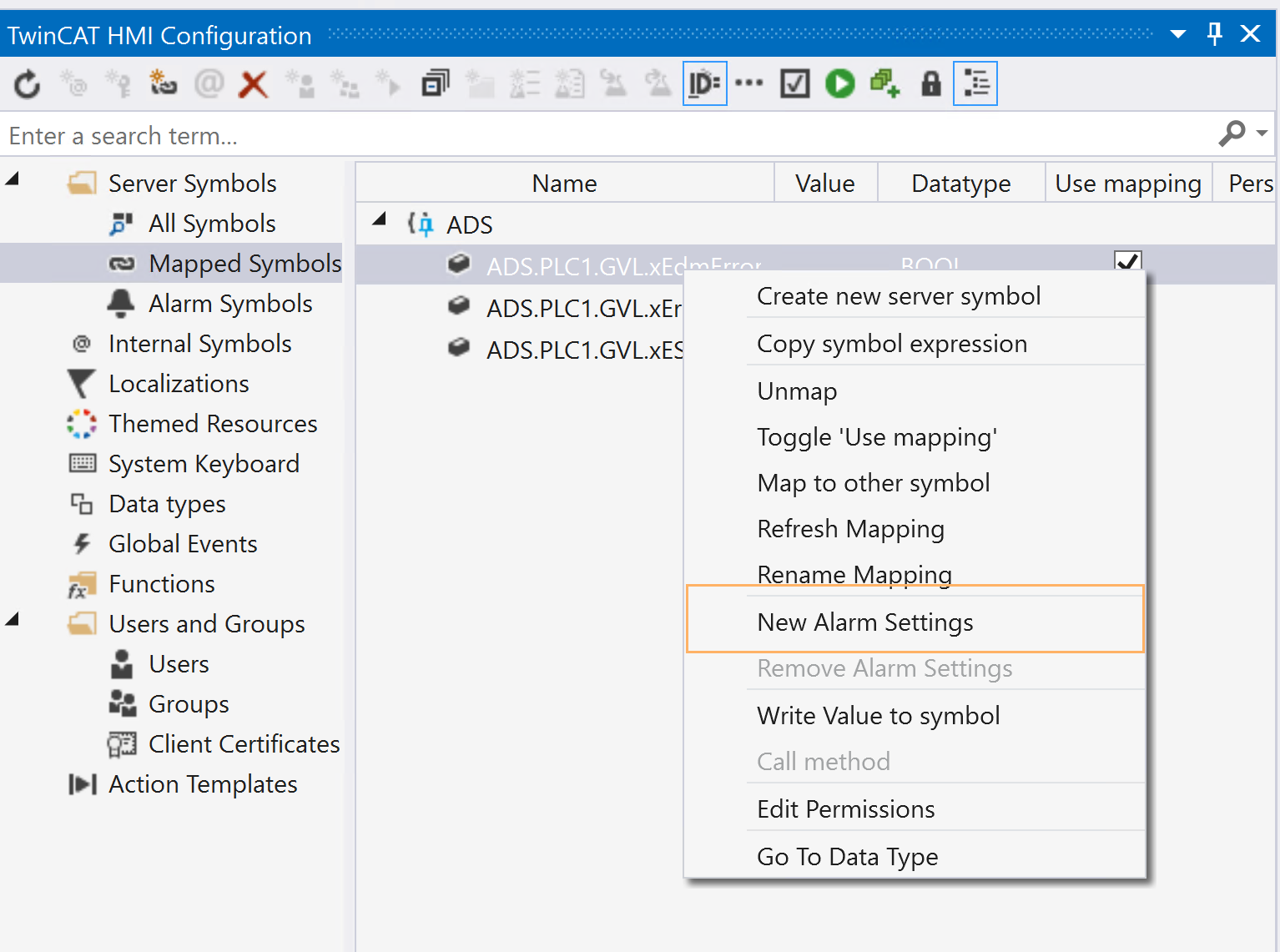Choose Edit Permissions menu entry

click(x=846, y=809)
